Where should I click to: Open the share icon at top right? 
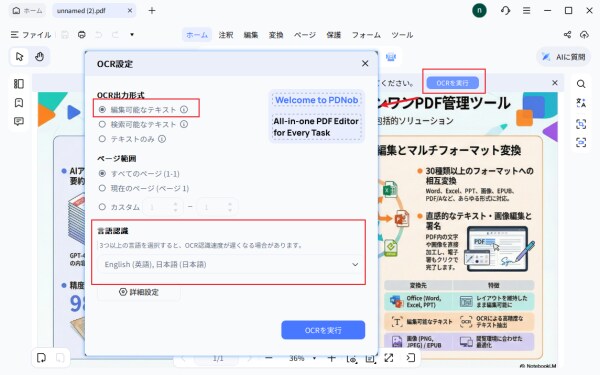(567, 35)
